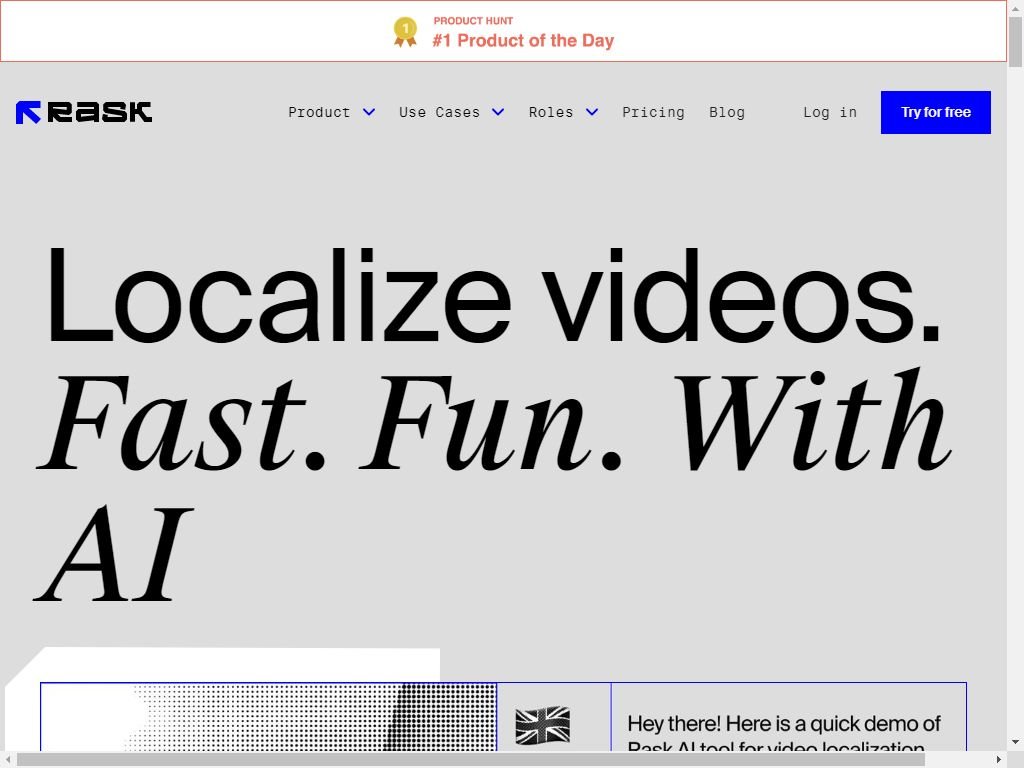
Task: Click the Log in link
Action: [830, 112]
